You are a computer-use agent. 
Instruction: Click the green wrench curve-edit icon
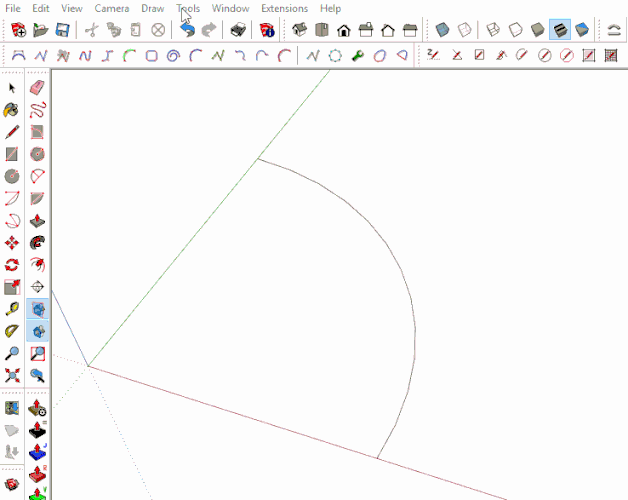tap(358, 55)
